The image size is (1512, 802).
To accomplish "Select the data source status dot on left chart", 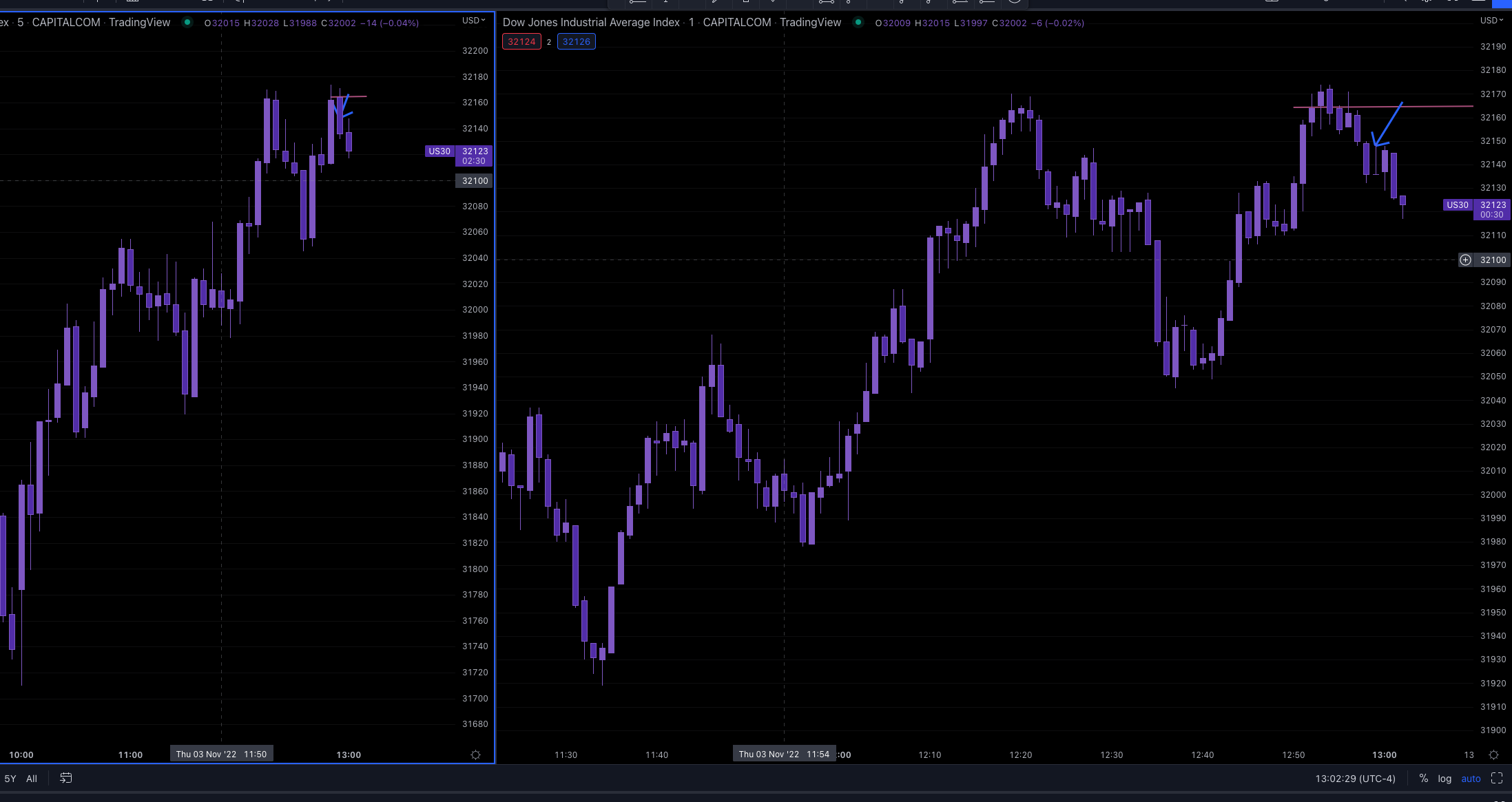I will [x=187, y=22].
